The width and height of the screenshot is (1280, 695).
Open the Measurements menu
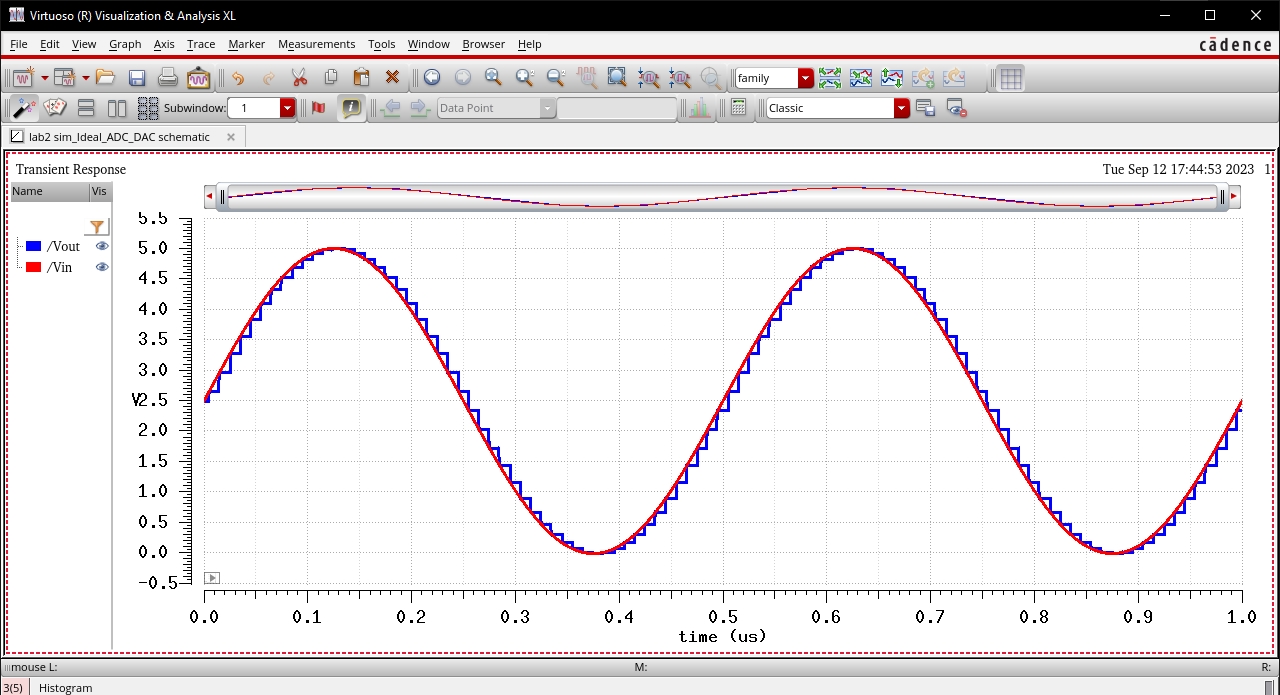point(316,44)
